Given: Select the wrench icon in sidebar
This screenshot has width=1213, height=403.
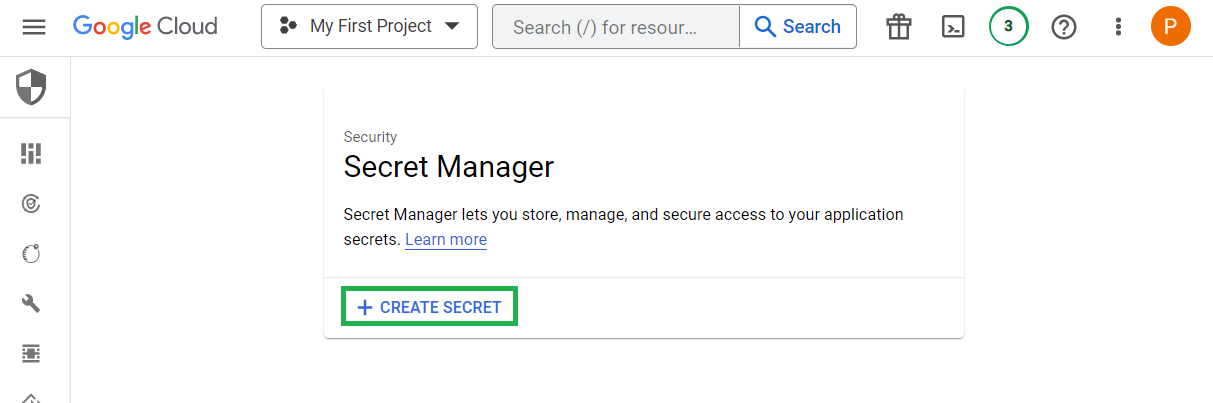Looking at the screenshot, I should pyautogui.click(x=31, y=303).
